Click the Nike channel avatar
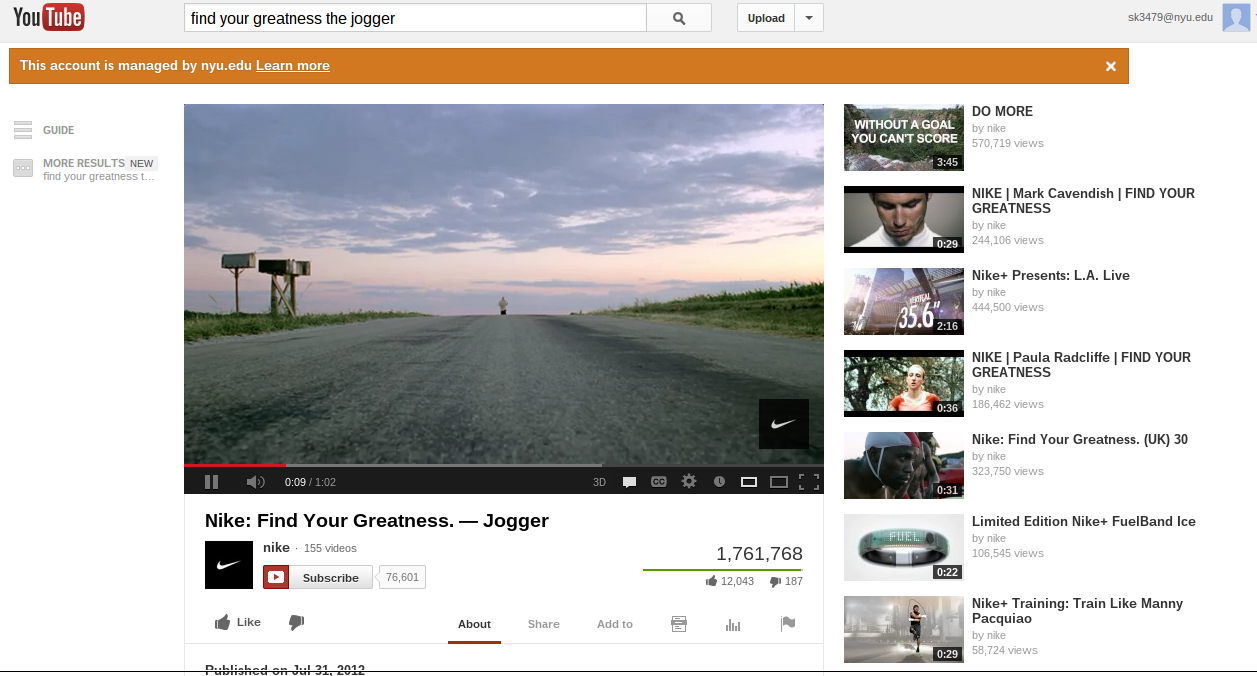Image resolution: width=1257 pixels, height=676 pixels. tap(229, 565)
